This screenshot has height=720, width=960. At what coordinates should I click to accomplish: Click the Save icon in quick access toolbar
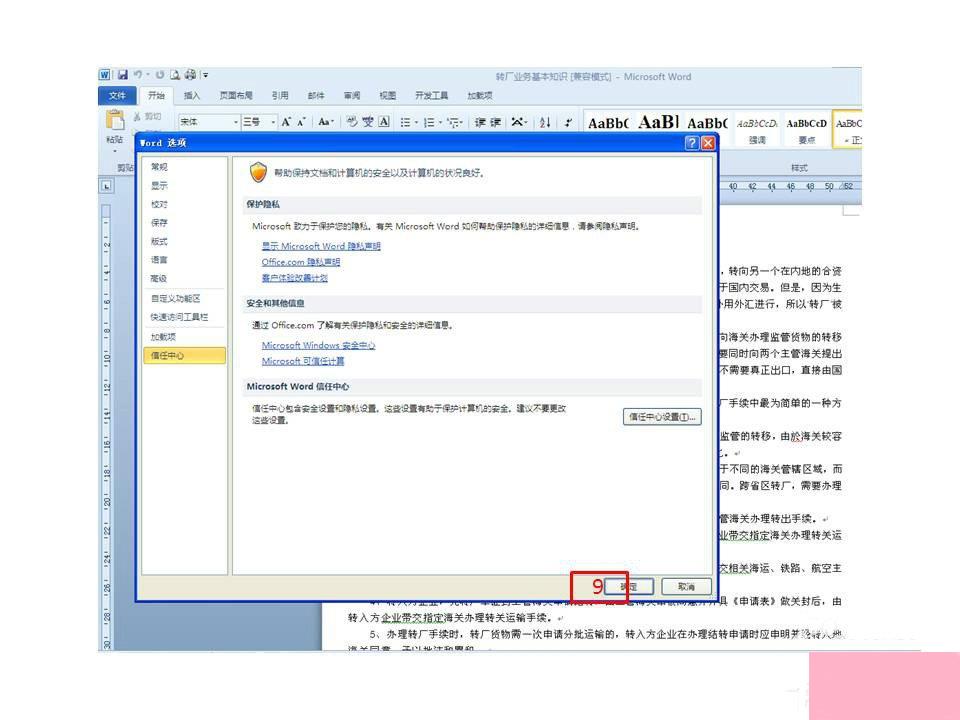coord(122,75)
